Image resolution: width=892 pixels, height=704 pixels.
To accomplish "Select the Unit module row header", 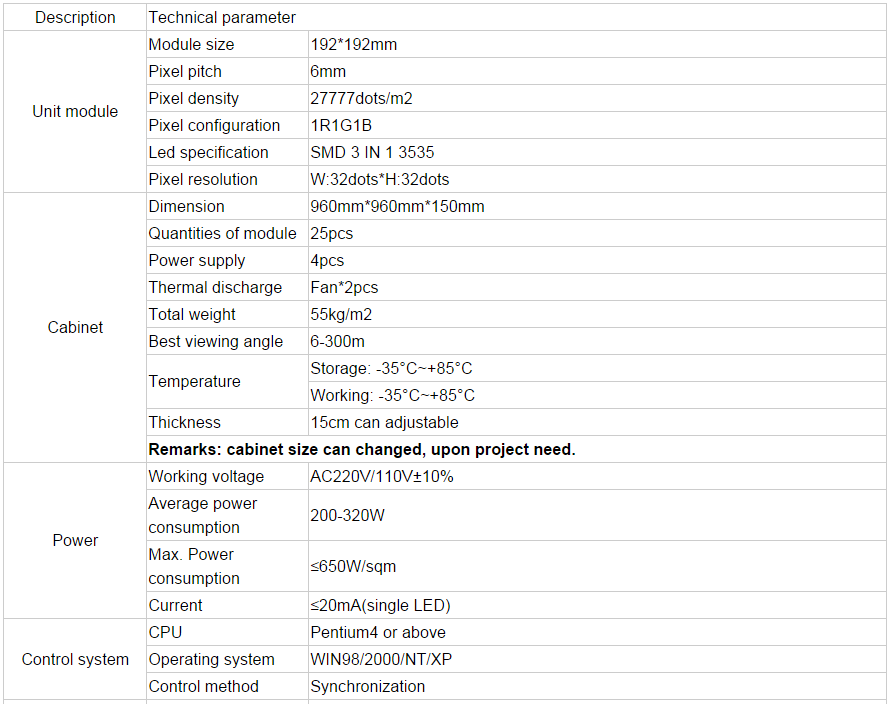I will coord(75,111).
